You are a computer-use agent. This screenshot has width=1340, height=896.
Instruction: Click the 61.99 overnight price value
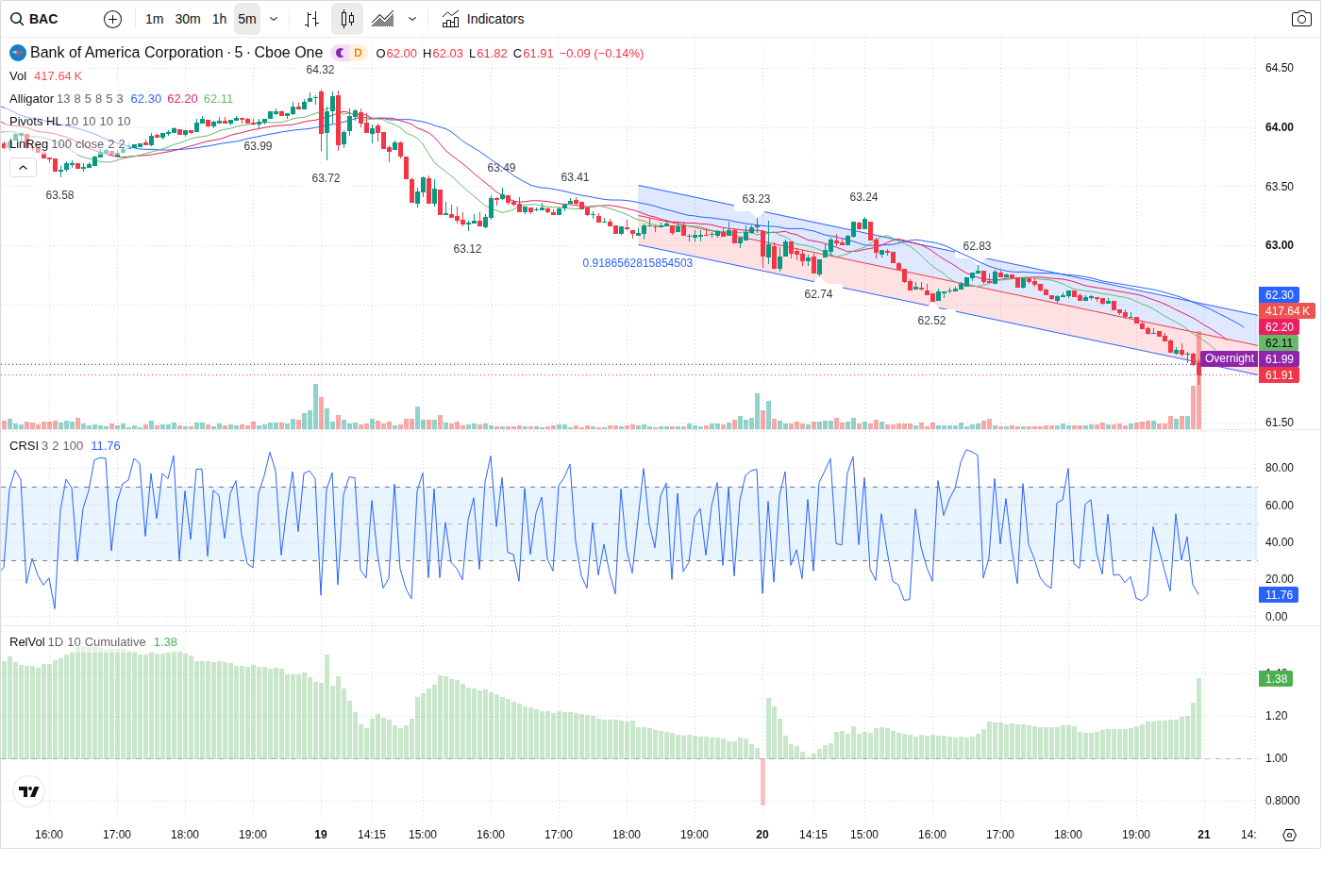tap(1280, 359)
